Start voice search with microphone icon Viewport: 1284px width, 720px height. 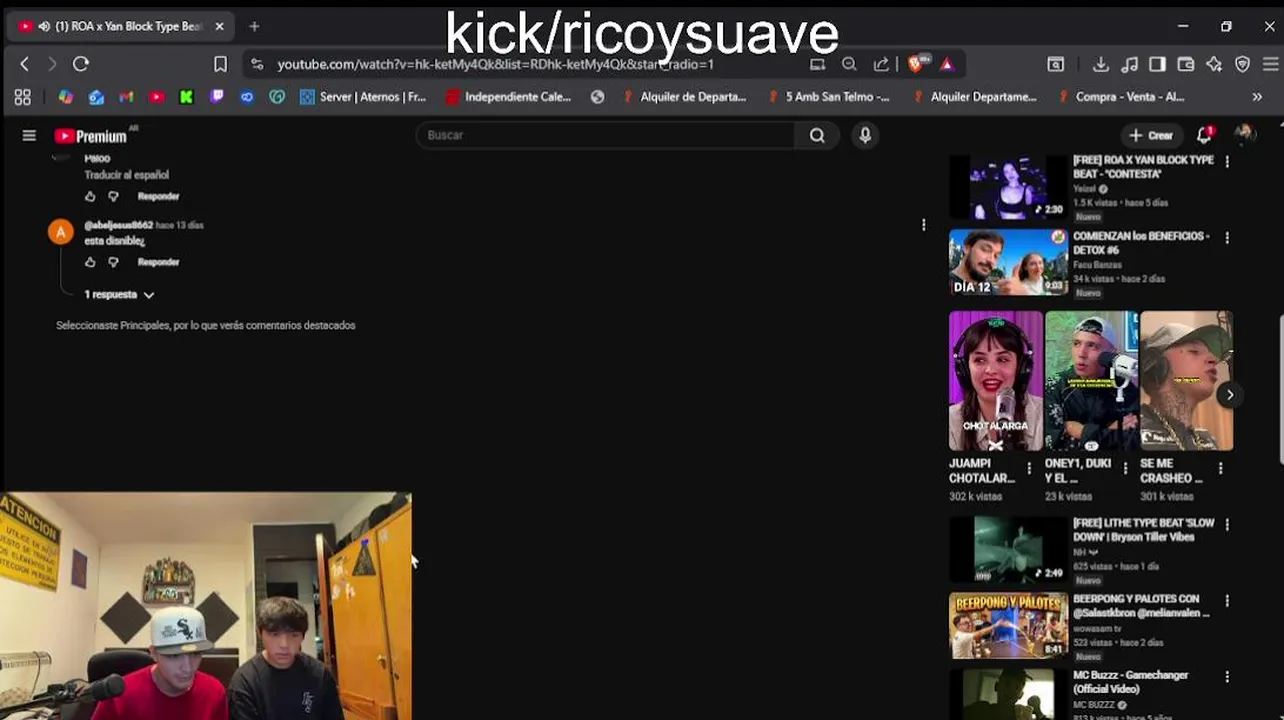click(x=865, y=135)
